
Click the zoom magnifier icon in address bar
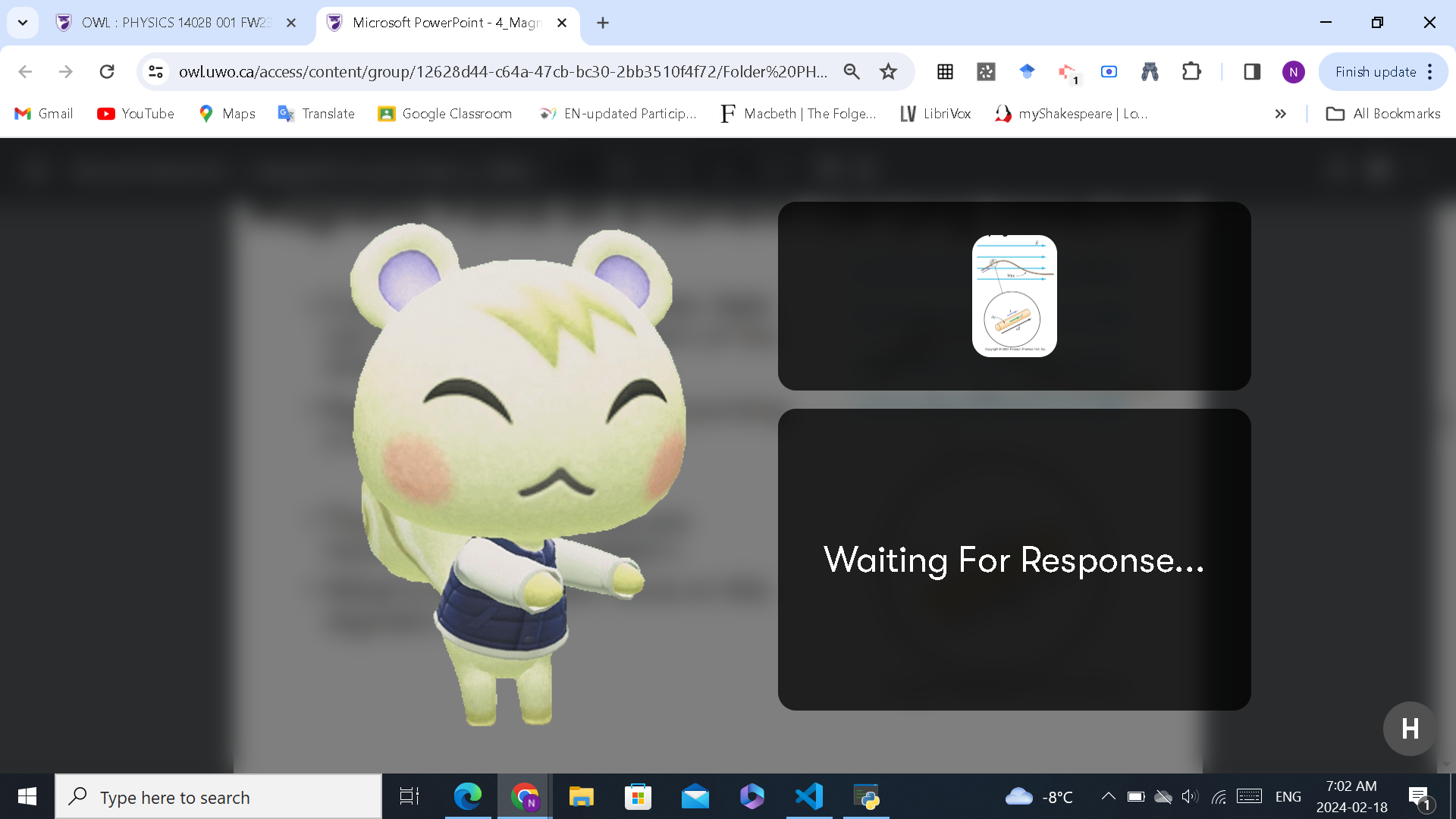[x=852, y=72]
